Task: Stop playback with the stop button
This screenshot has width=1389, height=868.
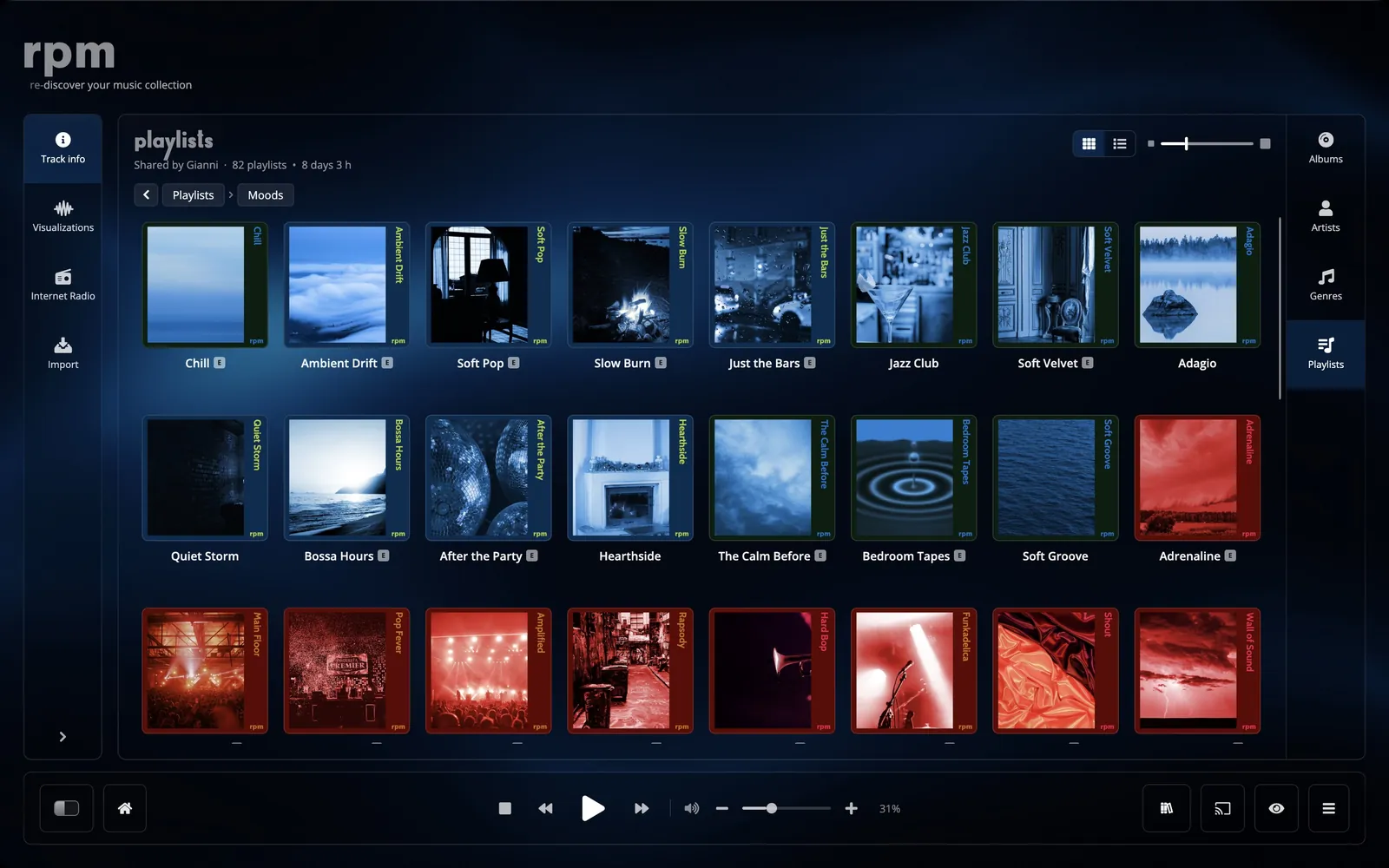Action: 504,808
